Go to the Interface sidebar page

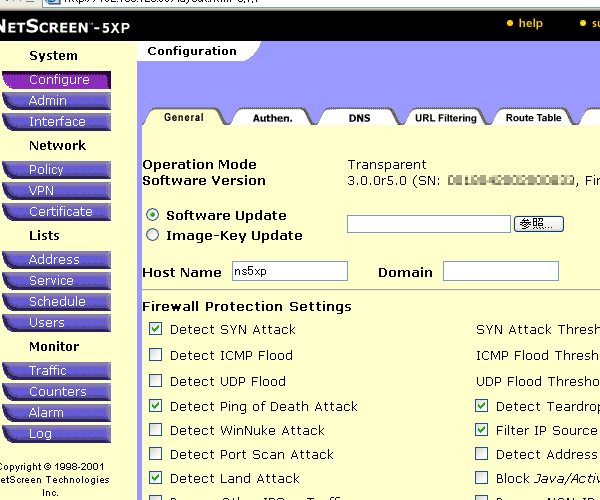click(x=57, y=122)
